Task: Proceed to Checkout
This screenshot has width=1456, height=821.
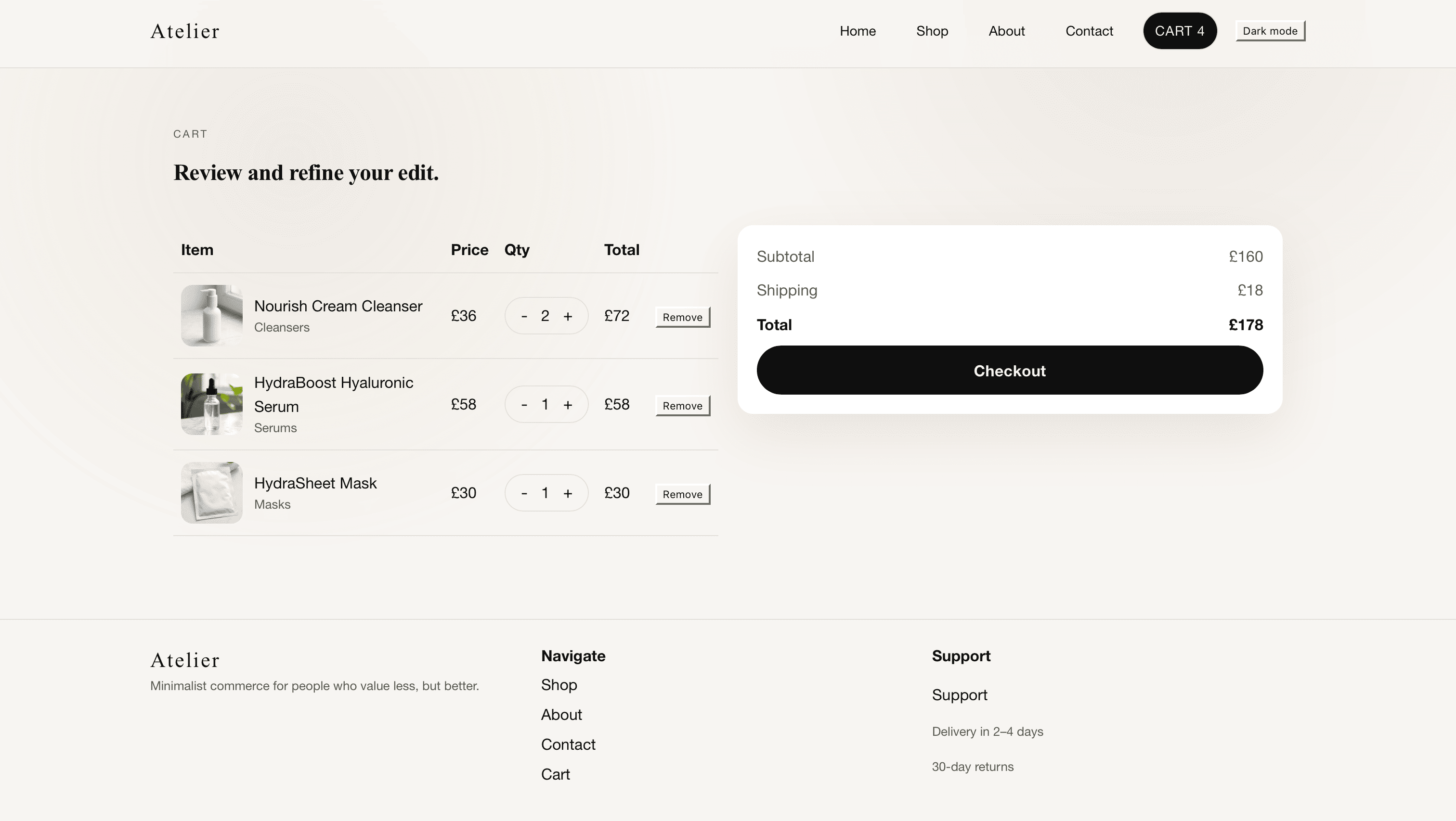Action: pos(1010,371)
